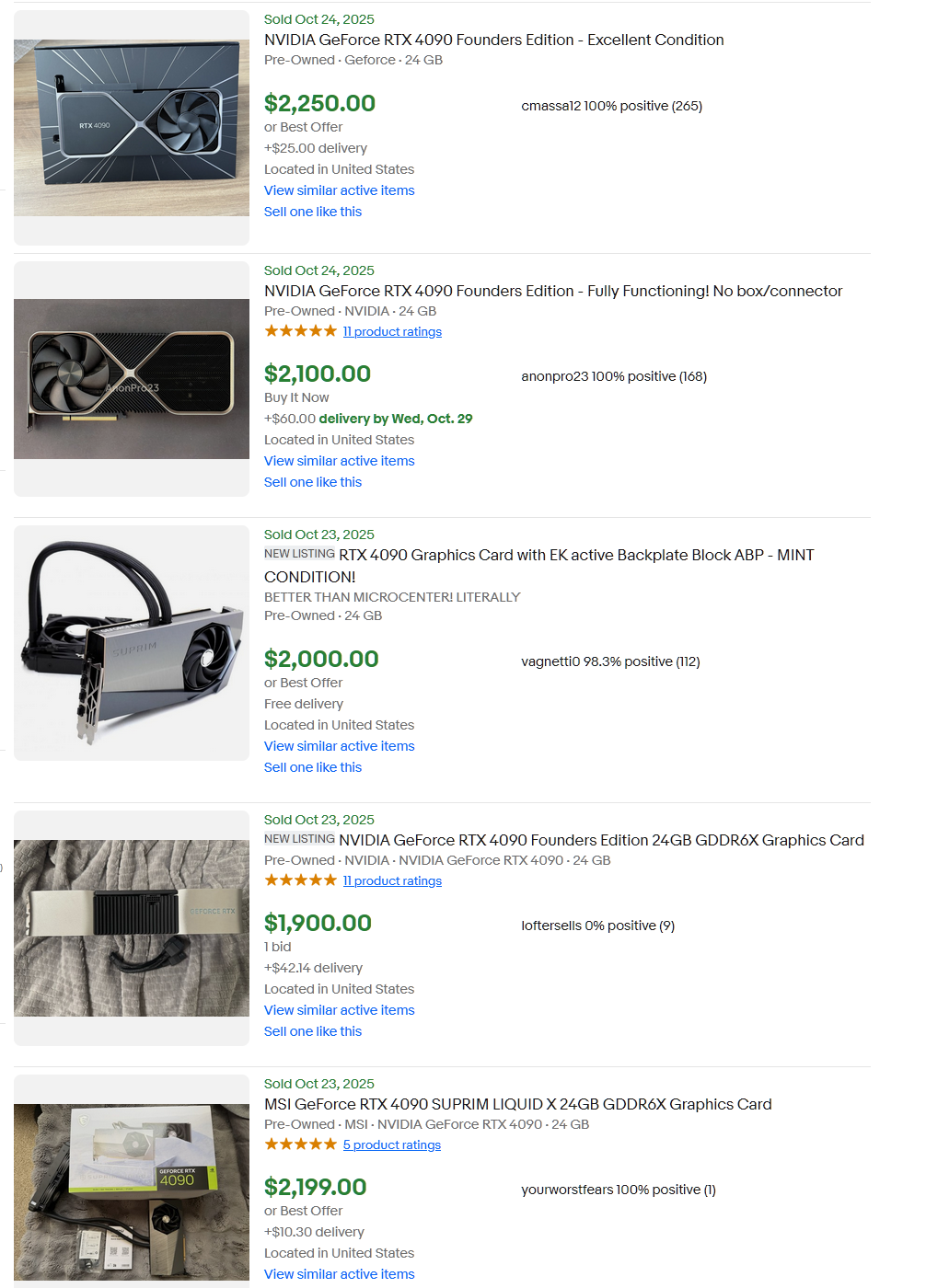The width and height of the screenshot is (926, 1288).
Task: Open the 11 product ratings link under $2,100 listing
Action: click(x=392, y=332)
